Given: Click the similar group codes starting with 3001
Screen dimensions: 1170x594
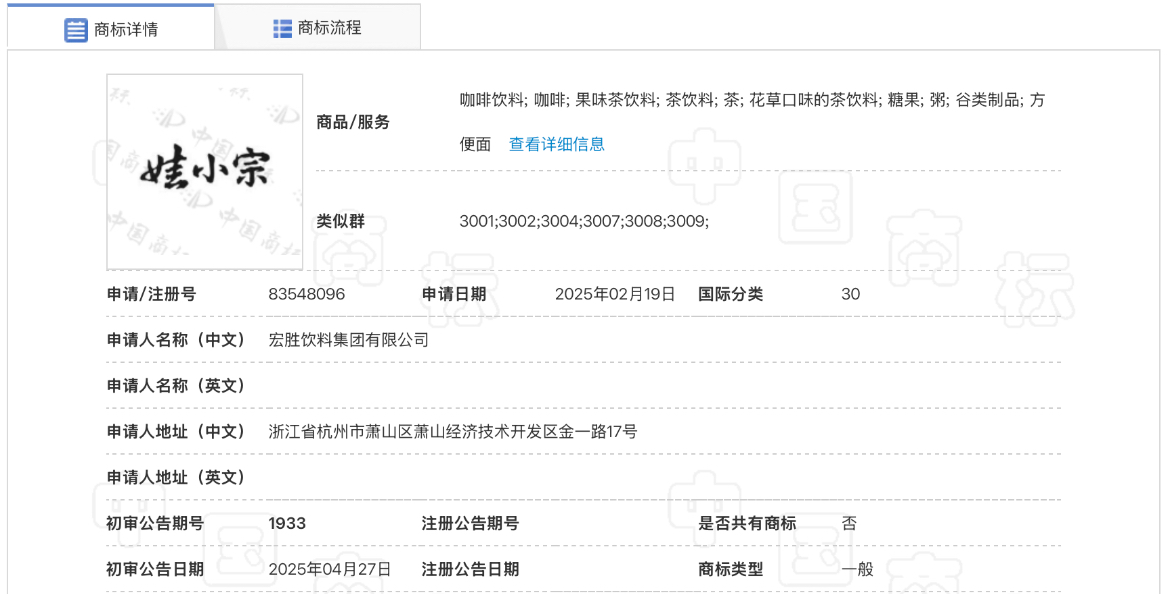Looking at the screenshot, I should [x=584, y=222].
